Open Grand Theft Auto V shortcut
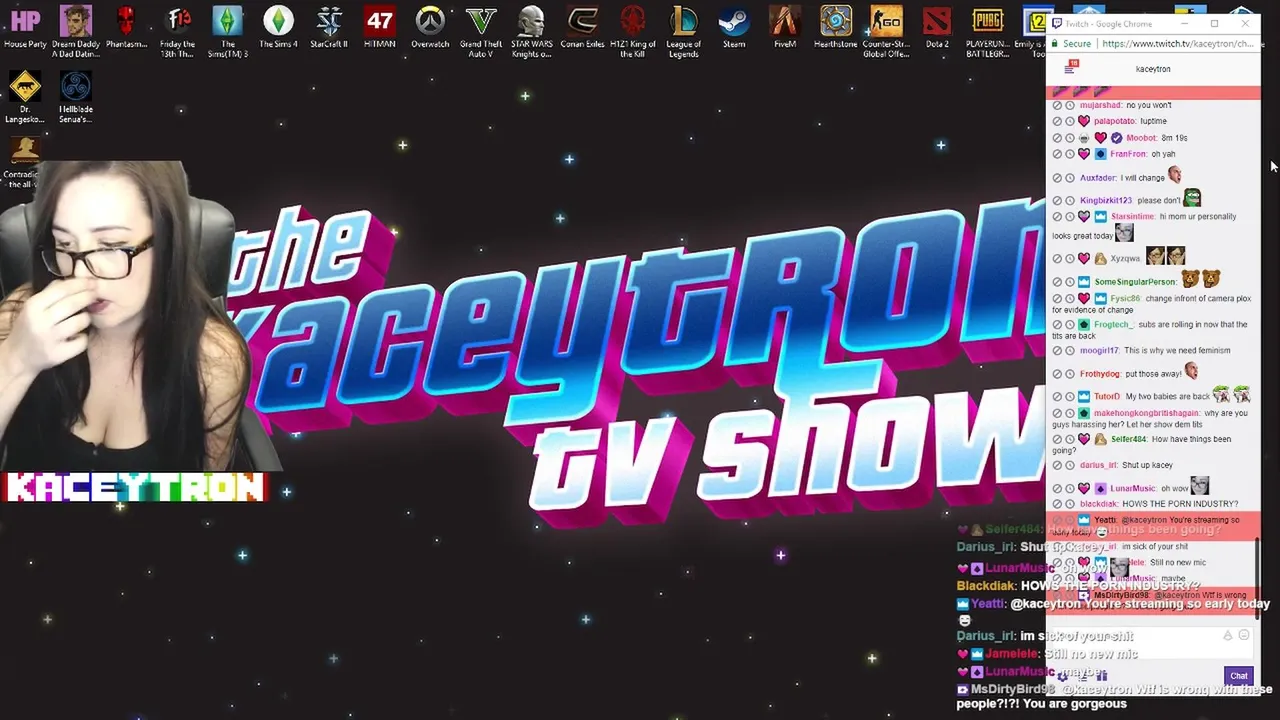Image resolution: width=1280 pixels, height=720 pixels. click(481, 32)
